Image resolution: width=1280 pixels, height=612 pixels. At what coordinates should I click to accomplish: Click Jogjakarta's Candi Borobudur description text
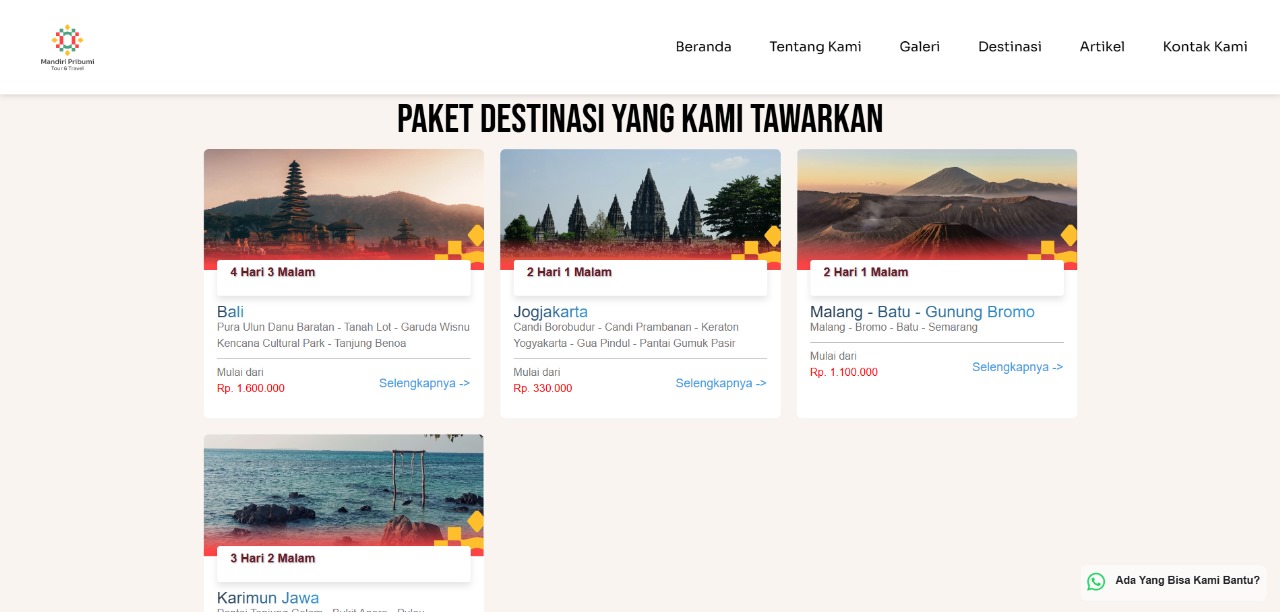click(x=626, y=335)
